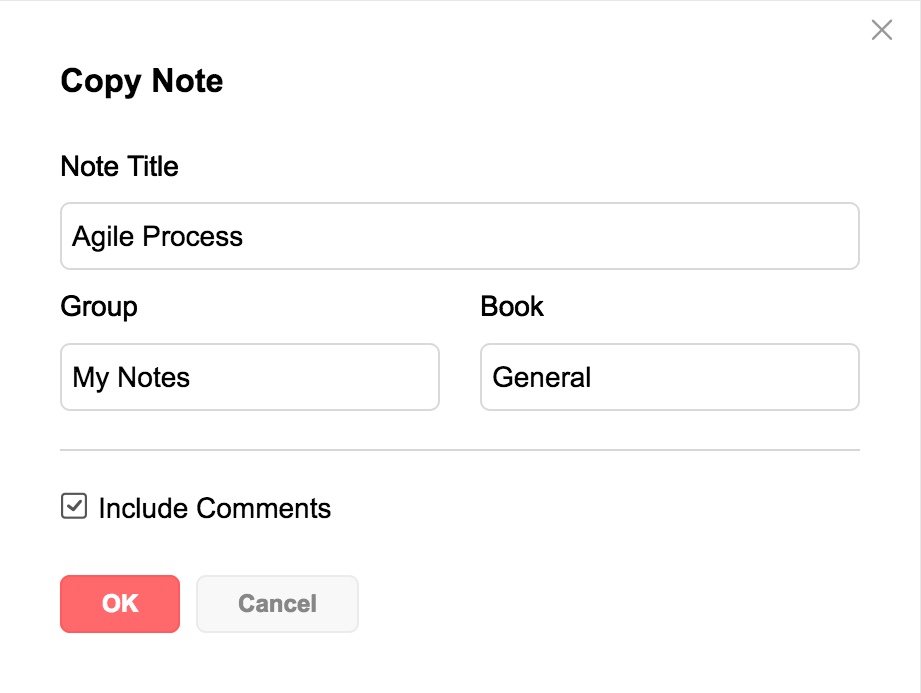Click the divider line above Include Comments
This screenshot has width=921, height=693.
click(x=460, y=450)
